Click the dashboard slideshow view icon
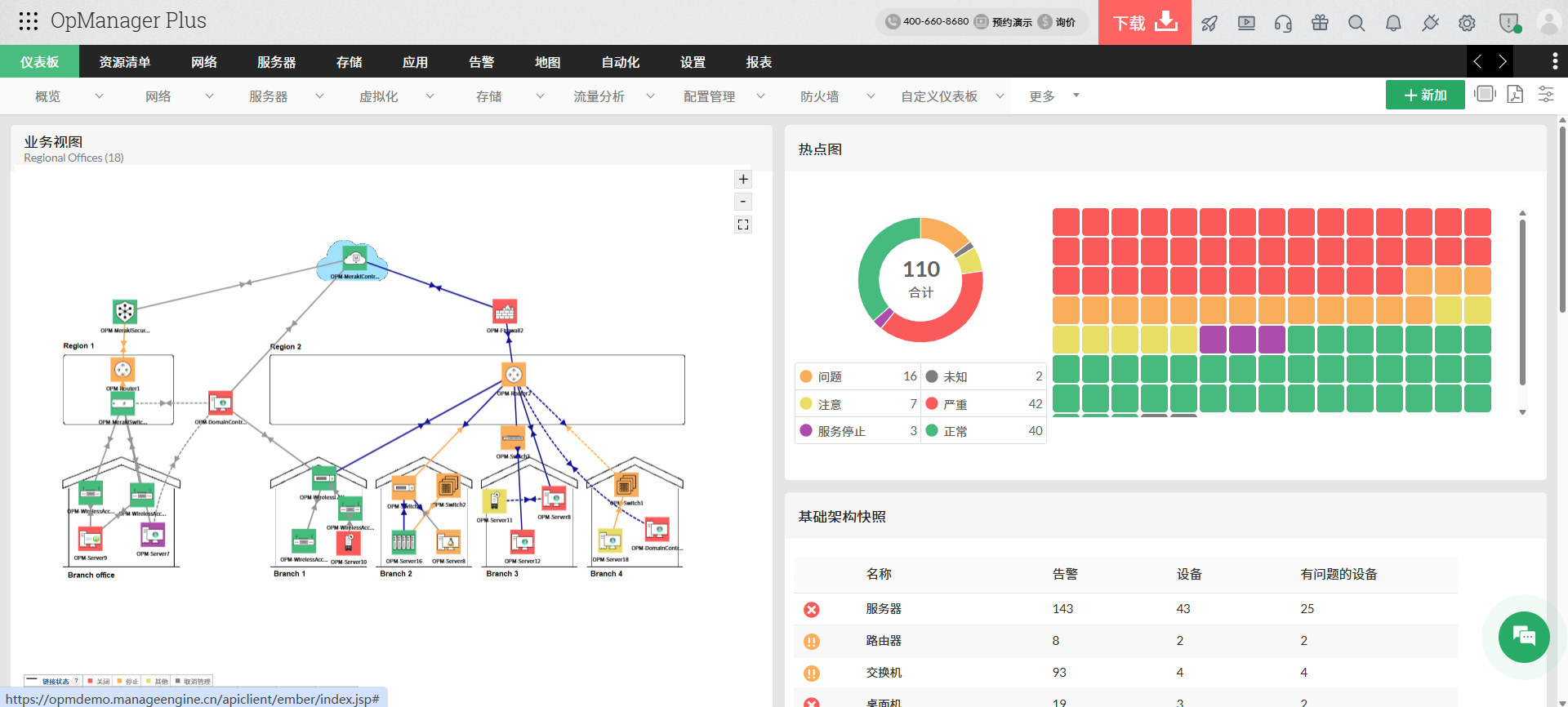Image resolution: width=1568 pixels, height=707 pixels. point(1485,94)
